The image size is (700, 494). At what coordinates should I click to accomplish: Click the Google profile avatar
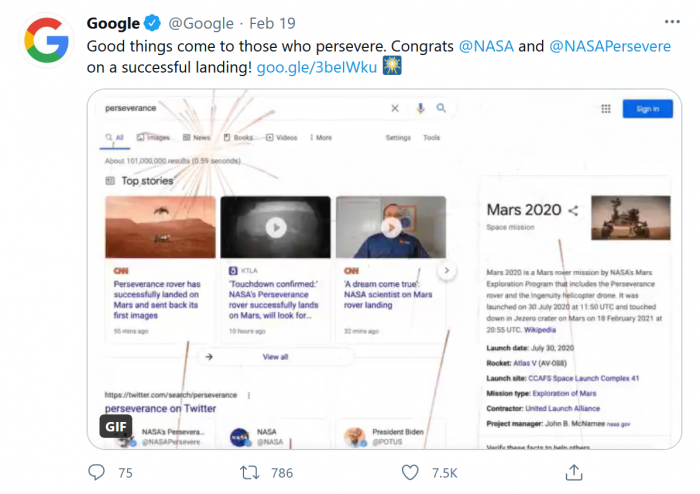[46, 41]
